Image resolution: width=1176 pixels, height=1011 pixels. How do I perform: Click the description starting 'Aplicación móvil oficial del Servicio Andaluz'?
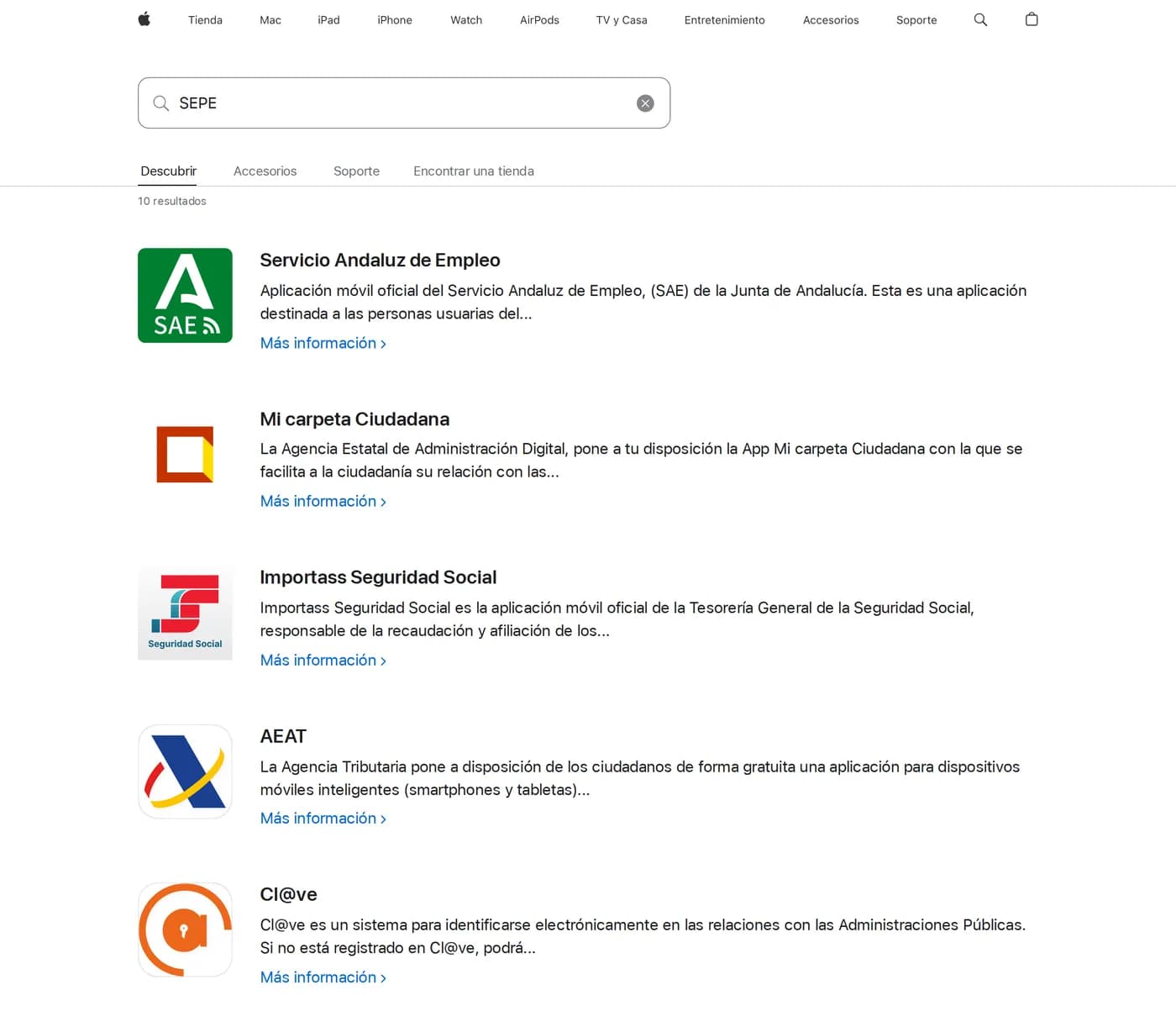(x=643, y=302)
